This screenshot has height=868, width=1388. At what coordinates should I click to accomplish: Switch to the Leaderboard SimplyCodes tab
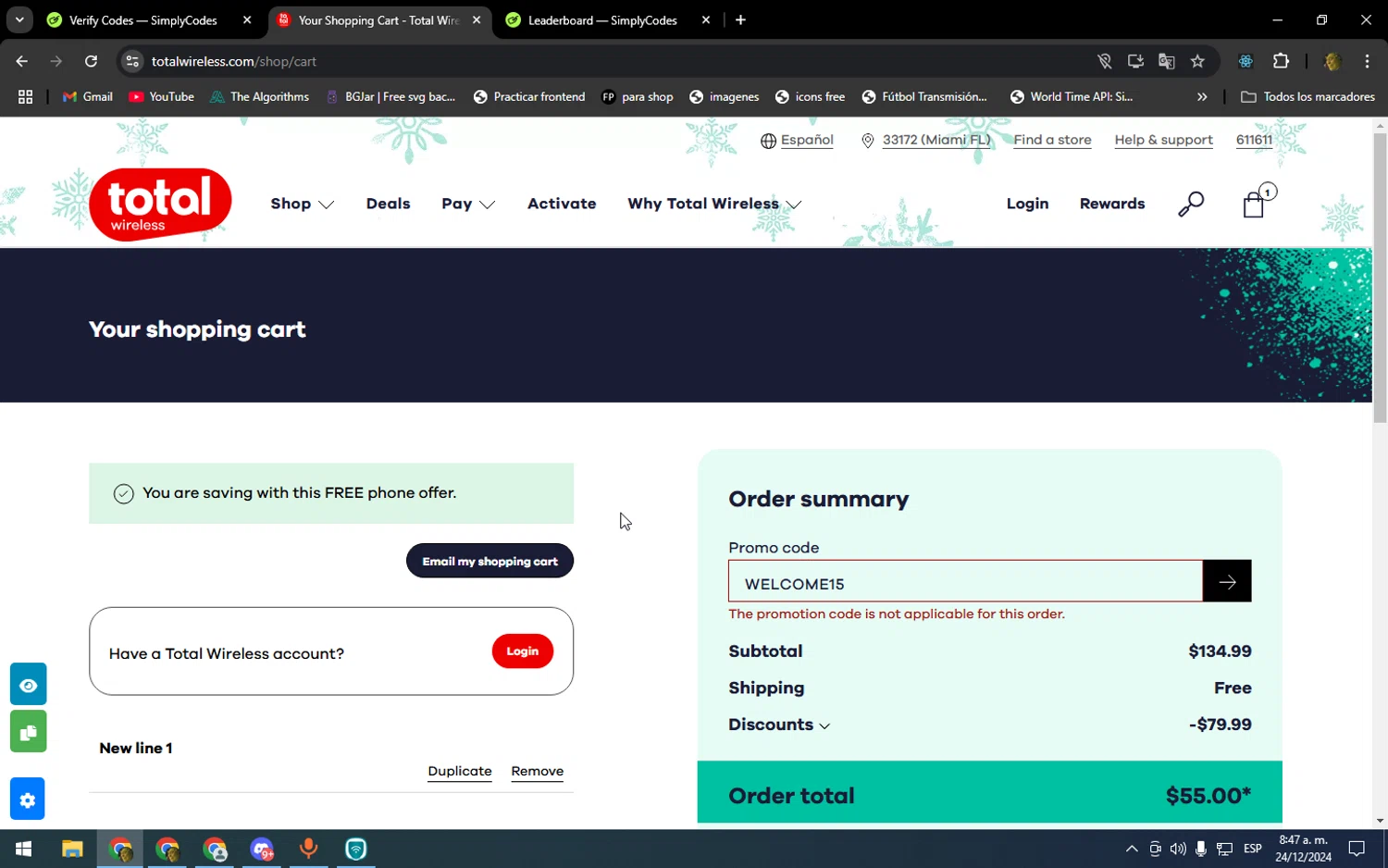pyautogui.click(x=602, y=20)
